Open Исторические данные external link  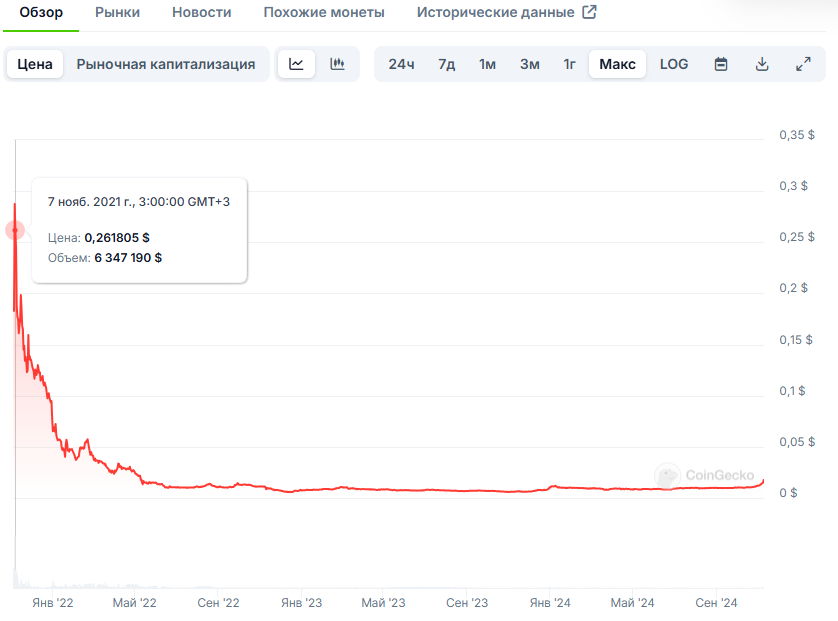click(506, 13)
